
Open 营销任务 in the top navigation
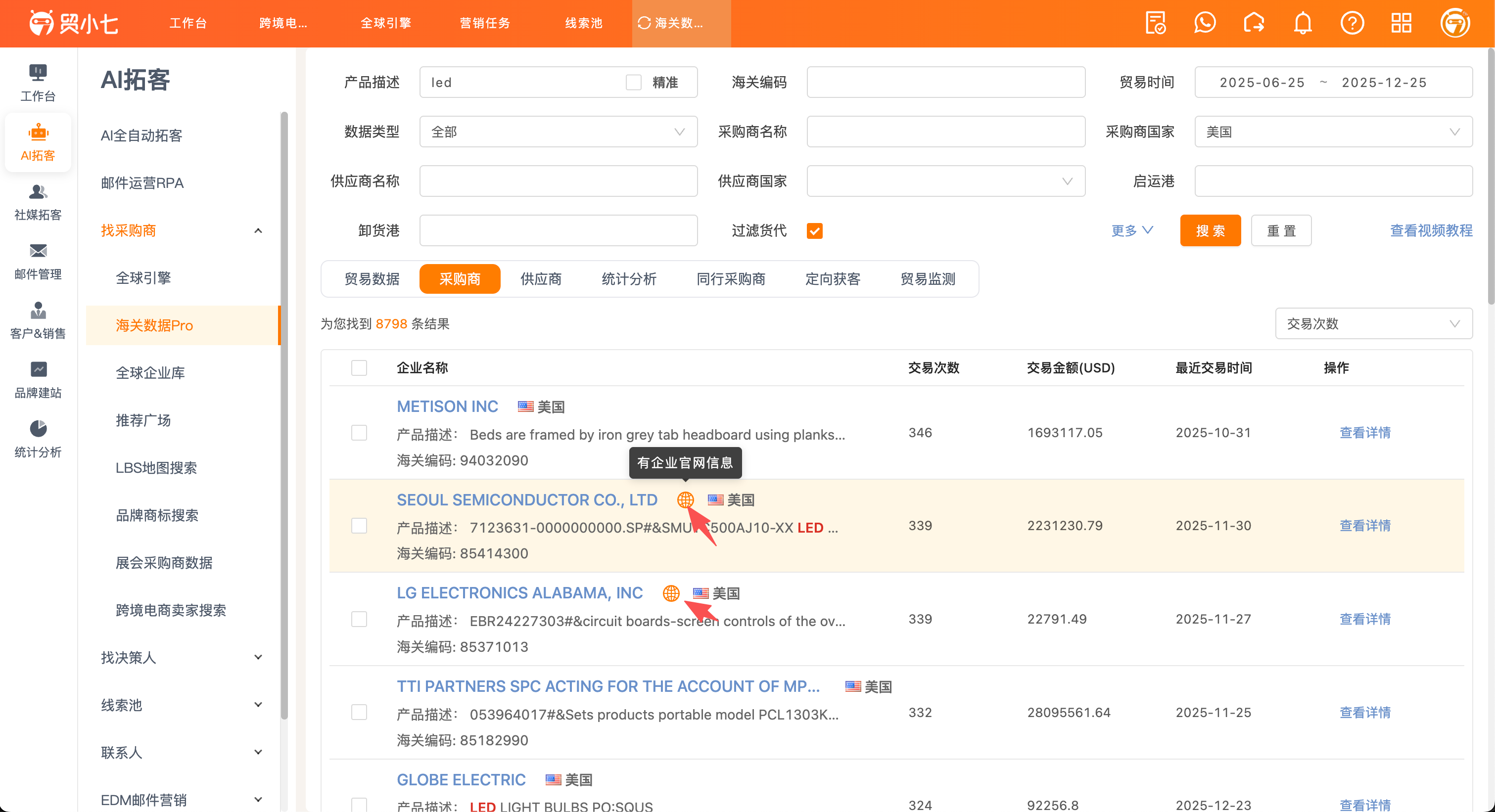[x=485, y=23]
